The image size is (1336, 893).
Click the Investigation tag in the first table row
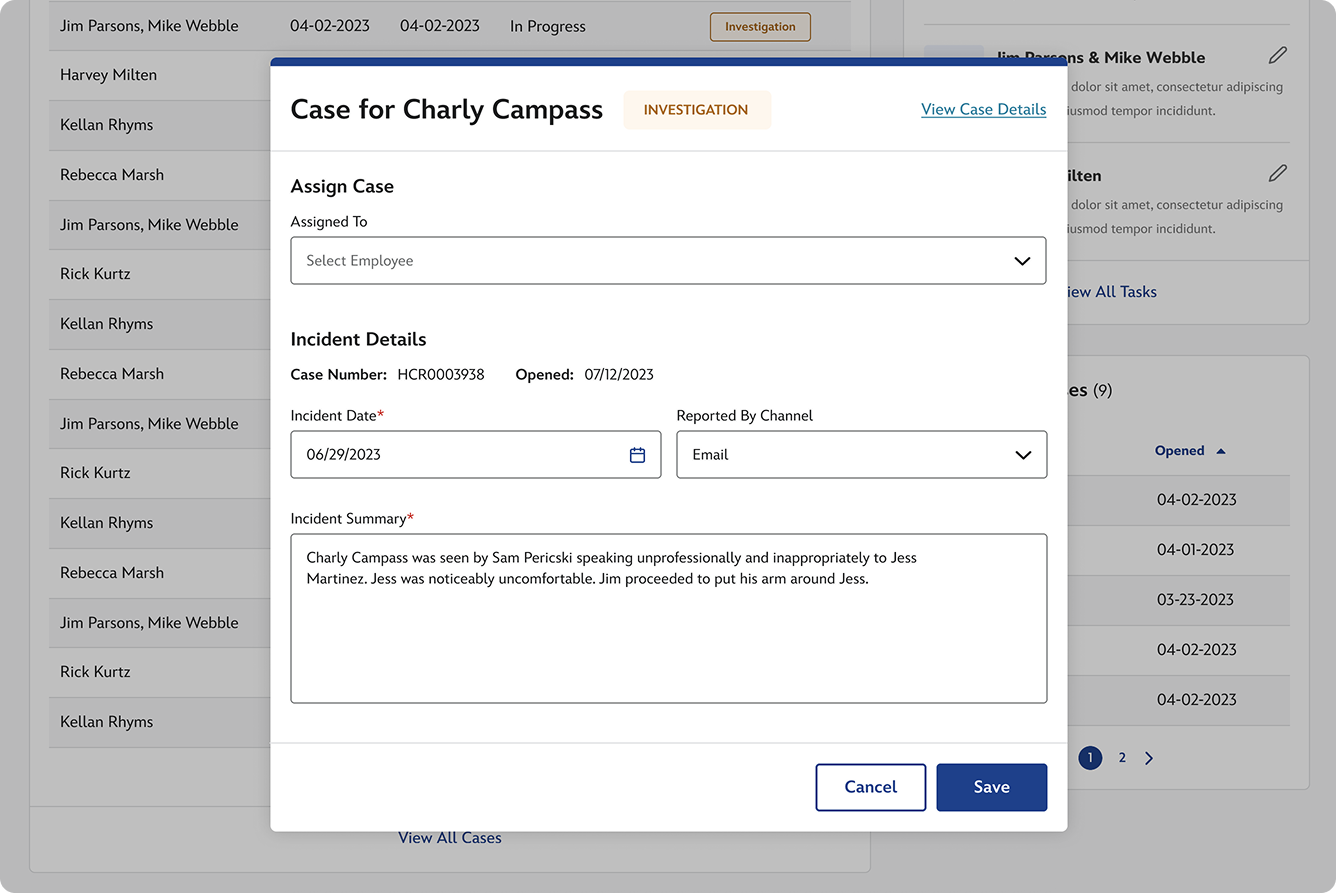[x=760, y=27]
